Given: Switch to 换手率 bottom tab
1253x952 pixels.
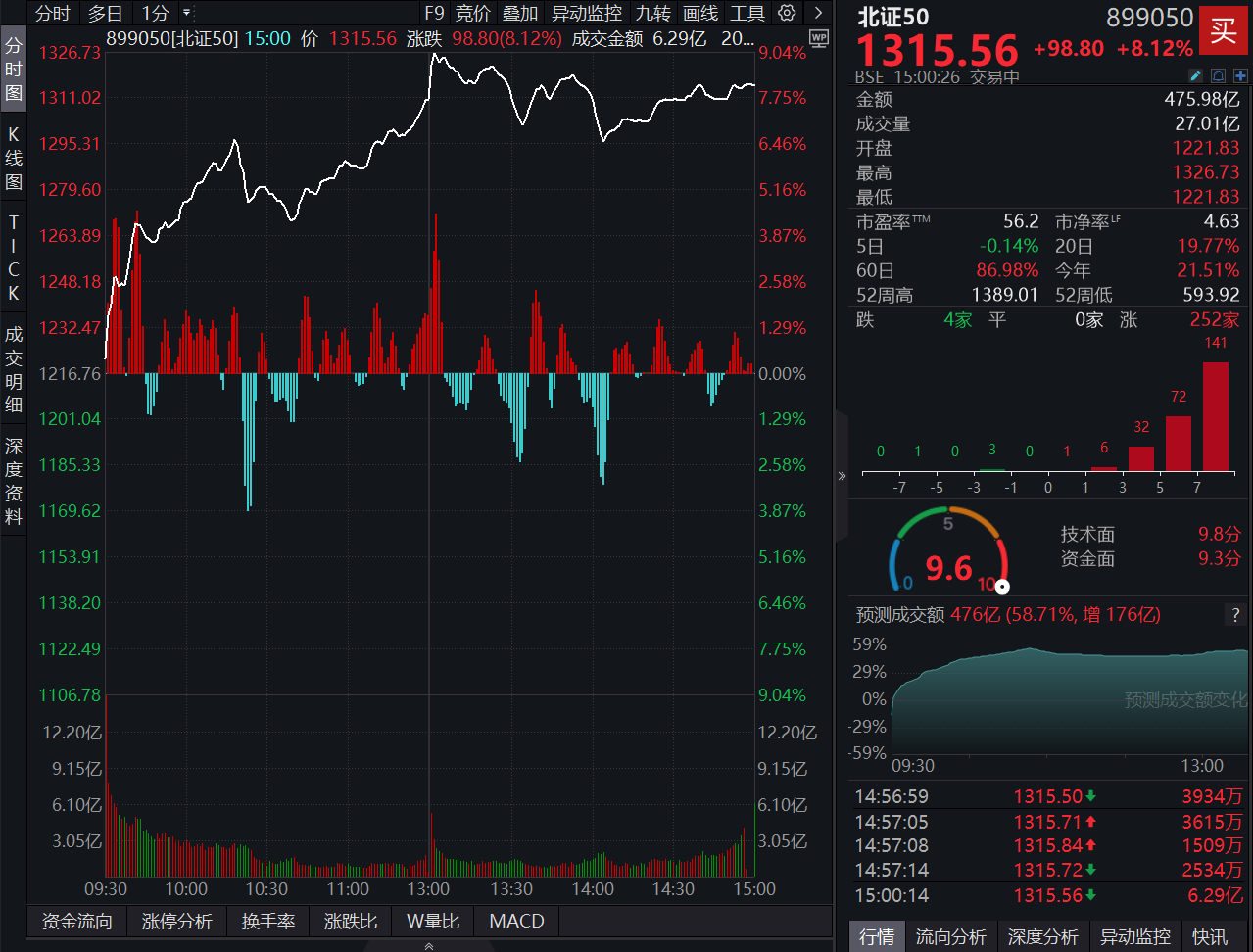Looking at the screenshot, I should point(268,921).
